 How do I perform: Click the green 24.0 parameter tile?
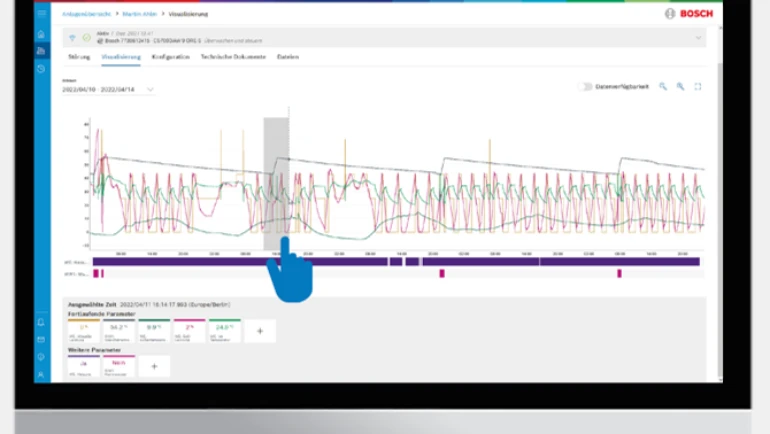tap(224, 330)
